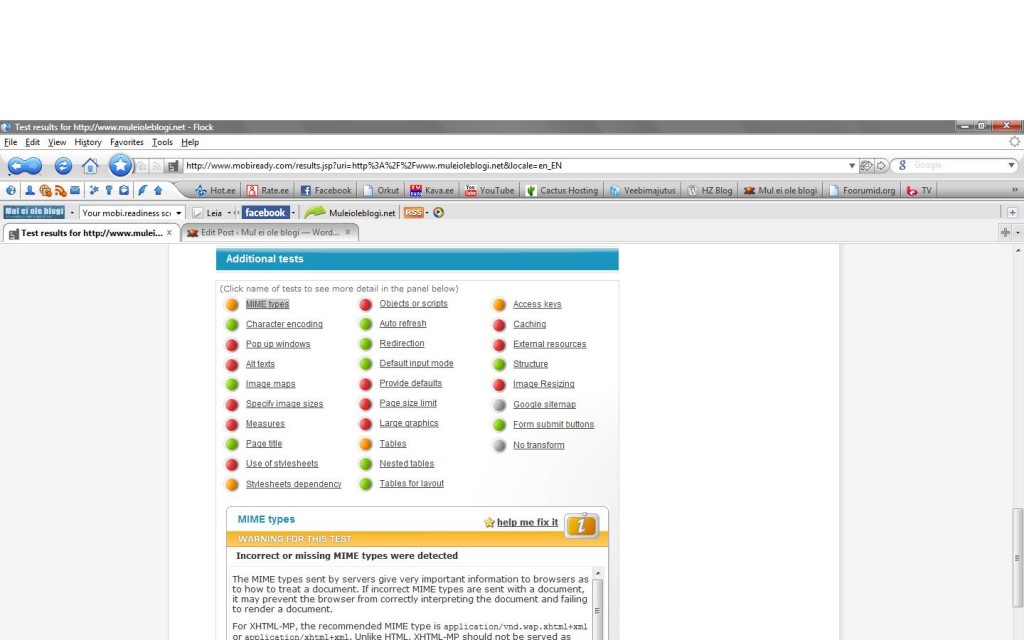Click the Flock home button

[90, 166]
